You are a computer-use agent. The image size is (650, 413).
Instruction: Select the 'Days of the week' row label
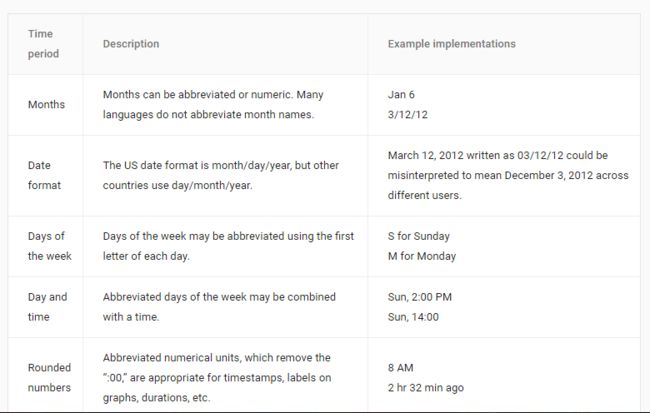pyautogui.click(x=50, y=246)
